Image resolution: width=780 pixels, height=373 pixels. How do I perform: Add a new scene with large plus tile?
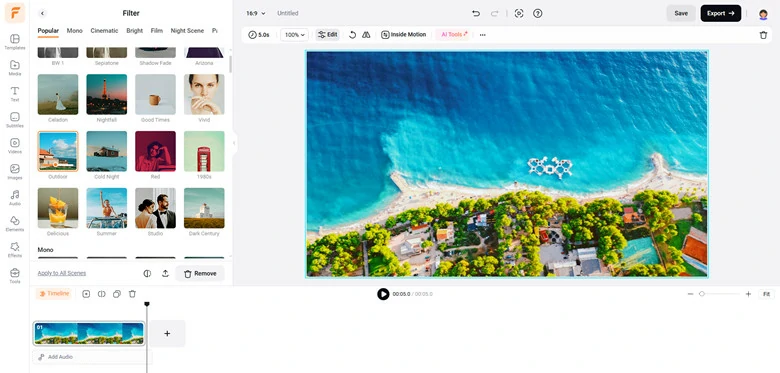167,334
